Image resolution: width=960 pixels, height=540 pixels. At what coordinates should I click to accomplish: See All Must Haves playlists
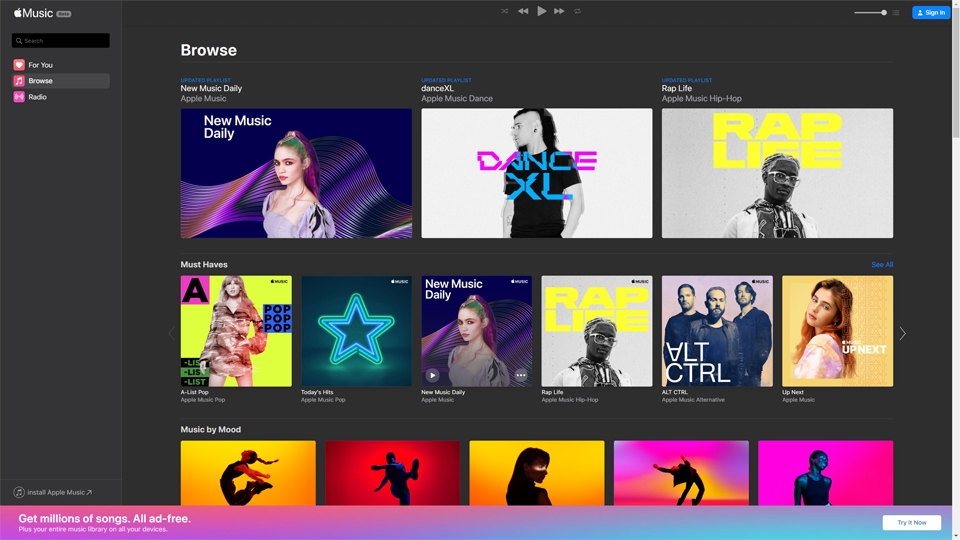882,264
